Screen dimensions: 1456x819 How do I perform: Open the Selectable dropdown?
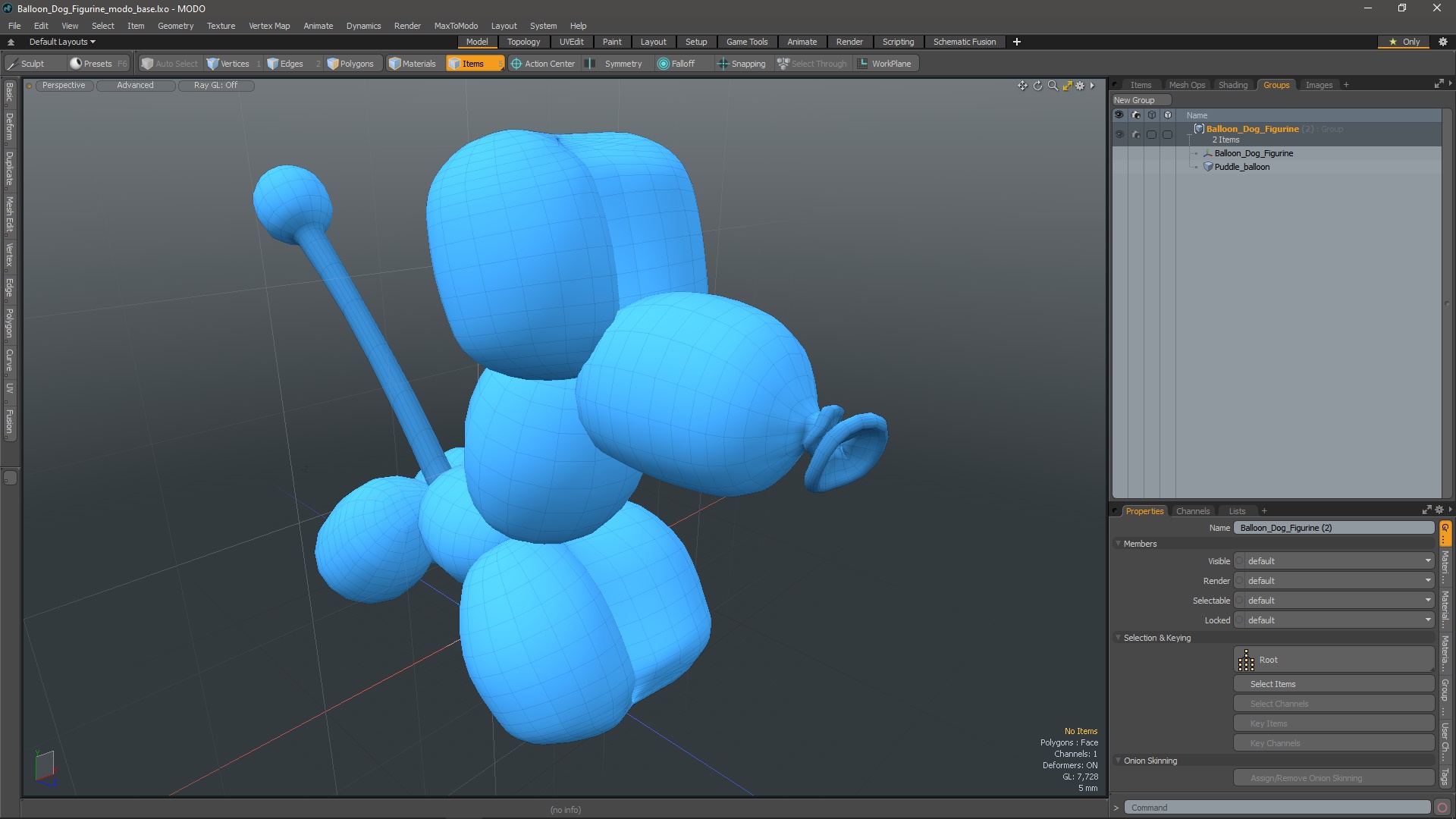1334,601
